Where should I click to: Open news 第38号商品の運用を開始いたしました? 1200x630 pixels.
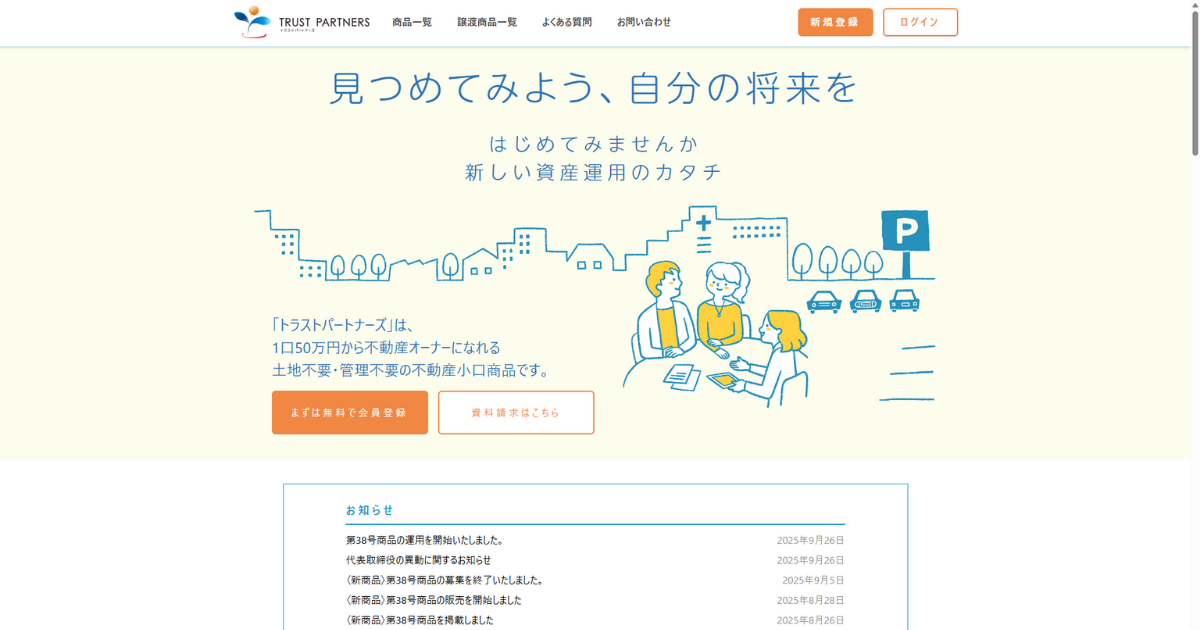pos(424,540)
